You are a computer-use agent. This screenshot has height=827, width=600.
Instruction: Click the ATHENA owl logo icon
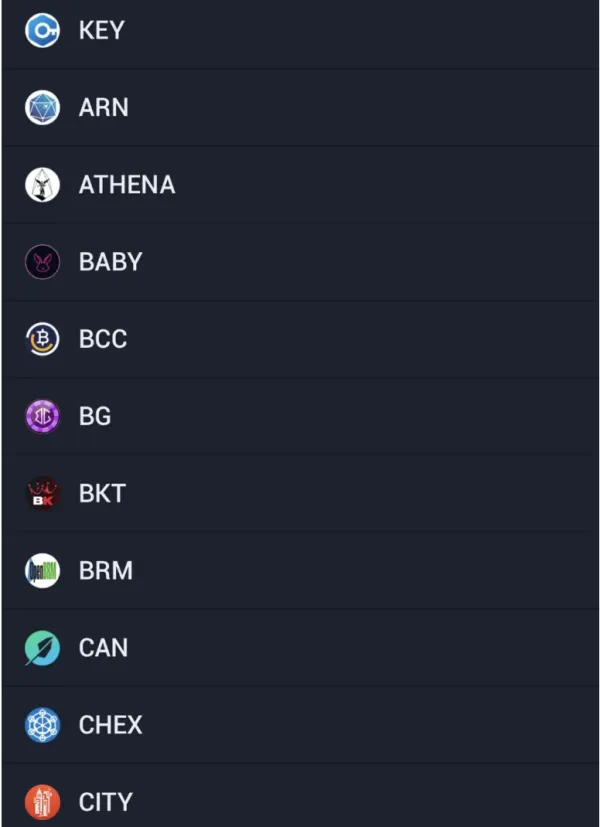tap(42, 184)
